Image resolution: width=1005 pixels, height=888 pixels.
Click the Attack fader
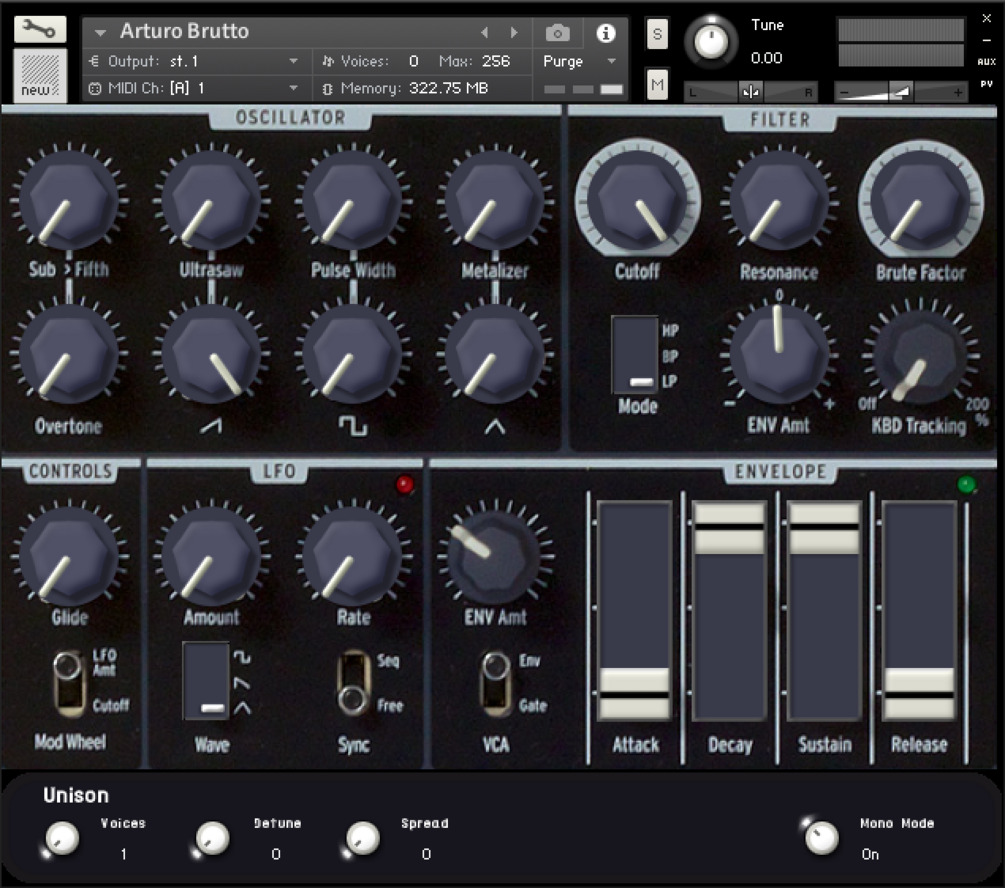tap(634, 694)
